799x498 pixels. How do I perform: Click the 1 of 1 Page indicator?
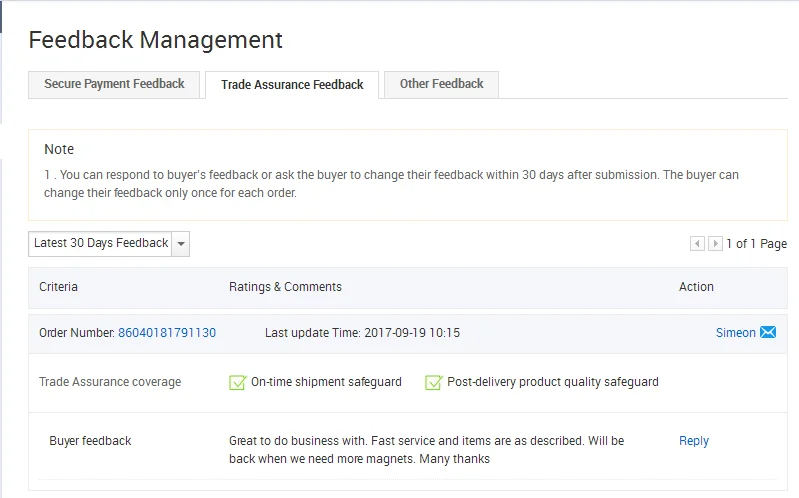(x=756, y=244)
